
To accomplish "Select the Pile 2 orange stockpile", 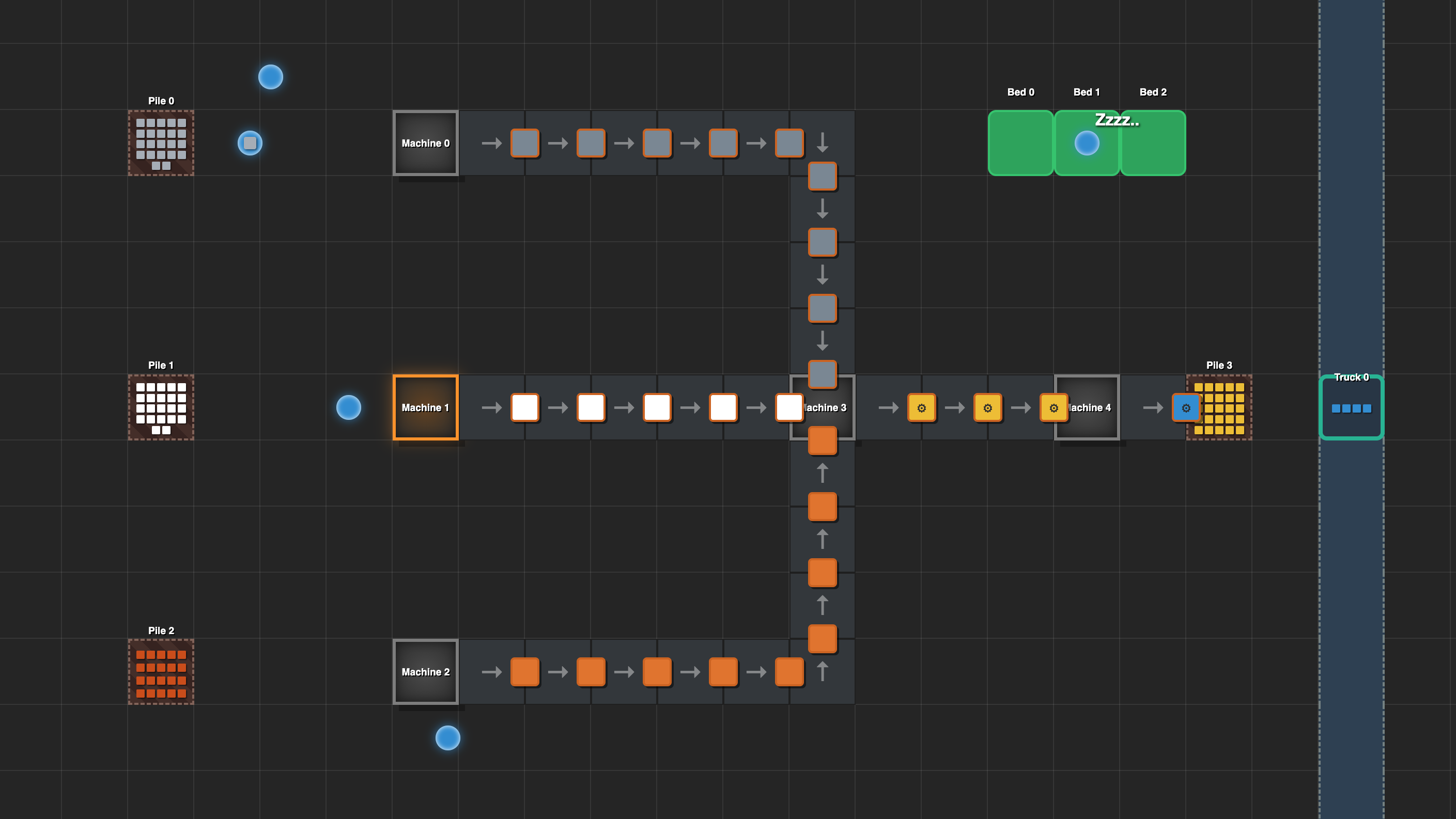I will (x=161, y=672).
